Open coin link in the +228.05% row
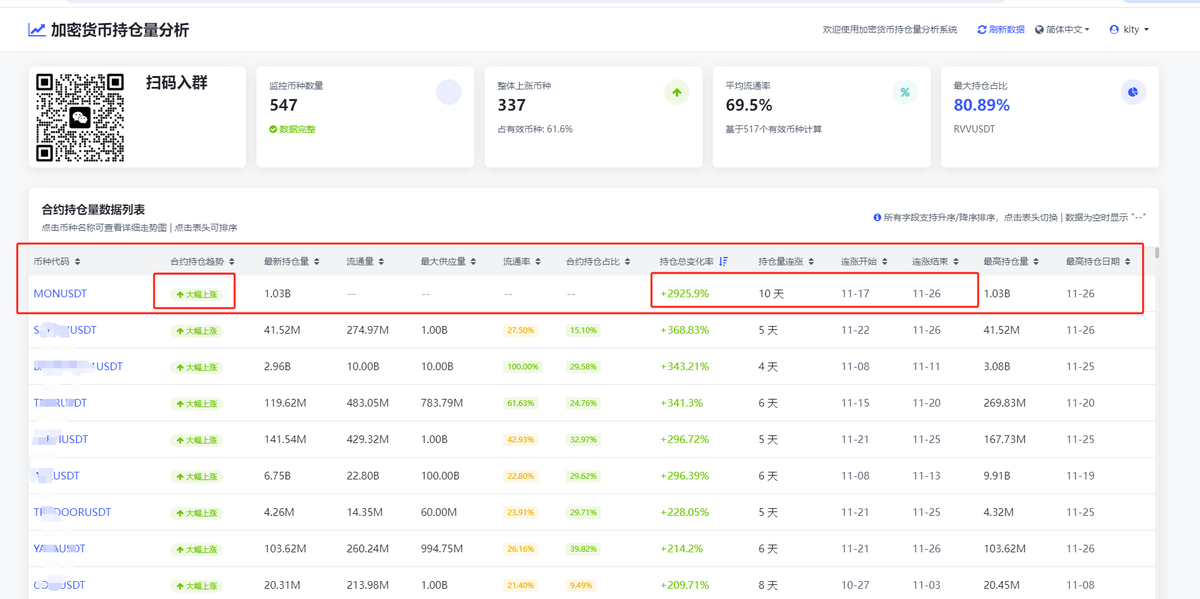The image size is (1200, 599). [x=72, y=512]
